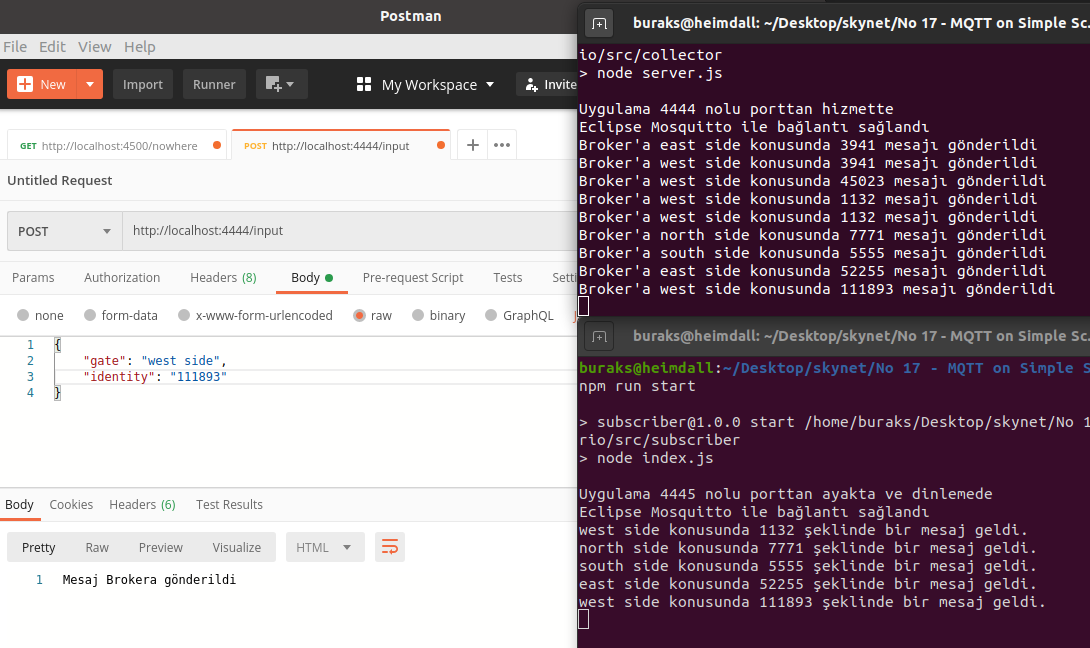Click the new window capture icon

click(x=281, y=84)
